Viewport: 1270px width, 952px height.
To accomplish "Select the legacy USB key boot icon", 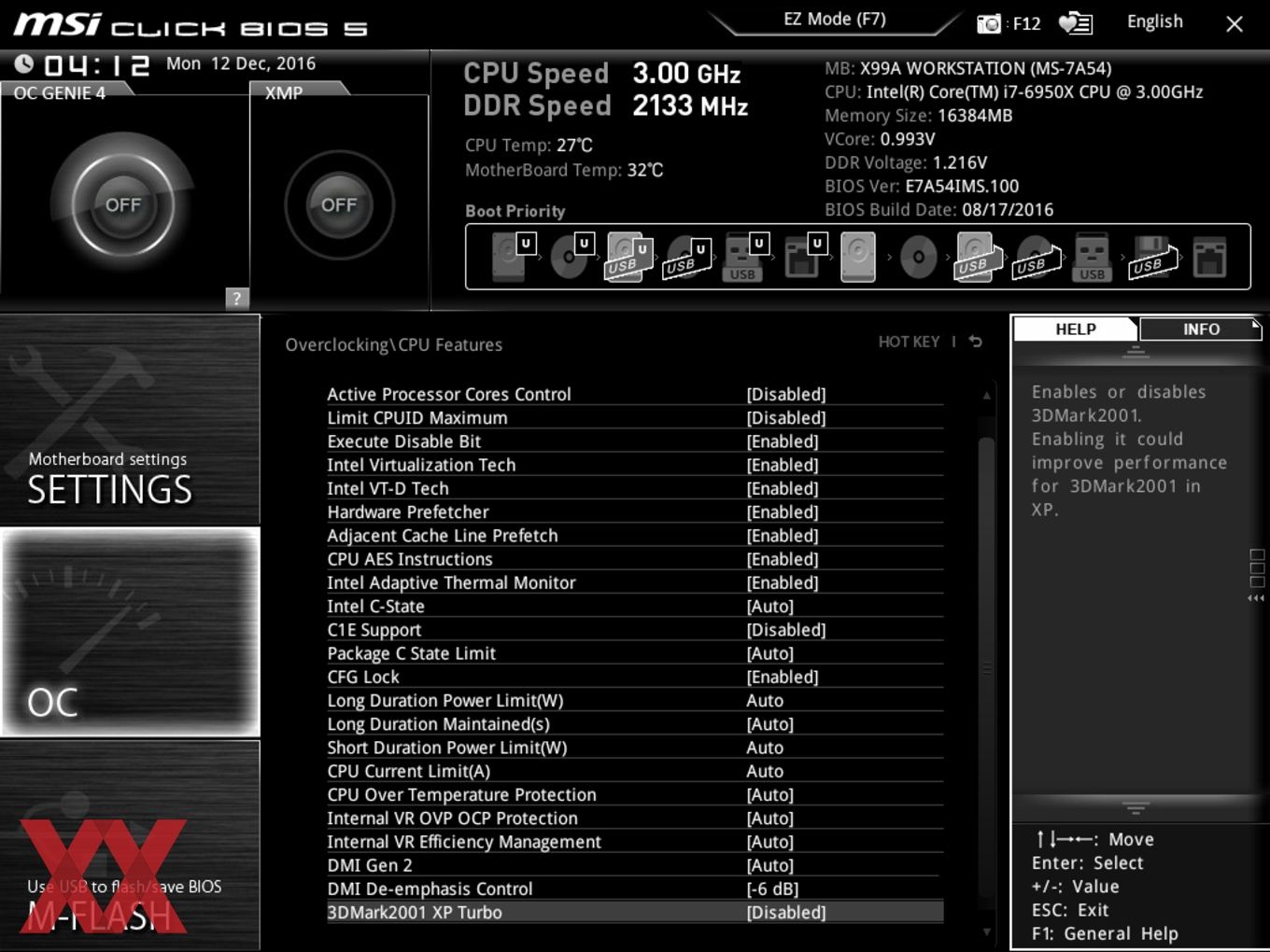I will coord(1092,257).
